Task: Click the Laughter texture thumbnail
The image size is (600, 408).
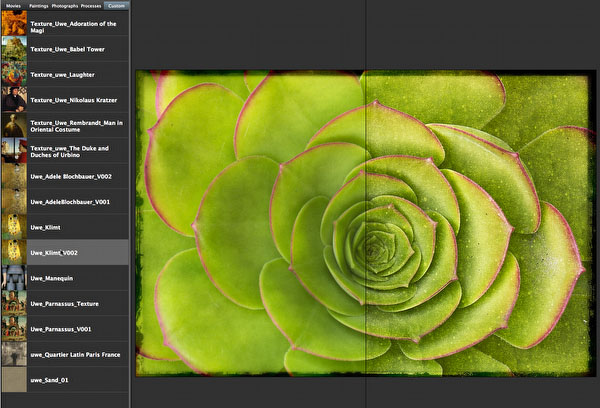Action: pos(14,74)
